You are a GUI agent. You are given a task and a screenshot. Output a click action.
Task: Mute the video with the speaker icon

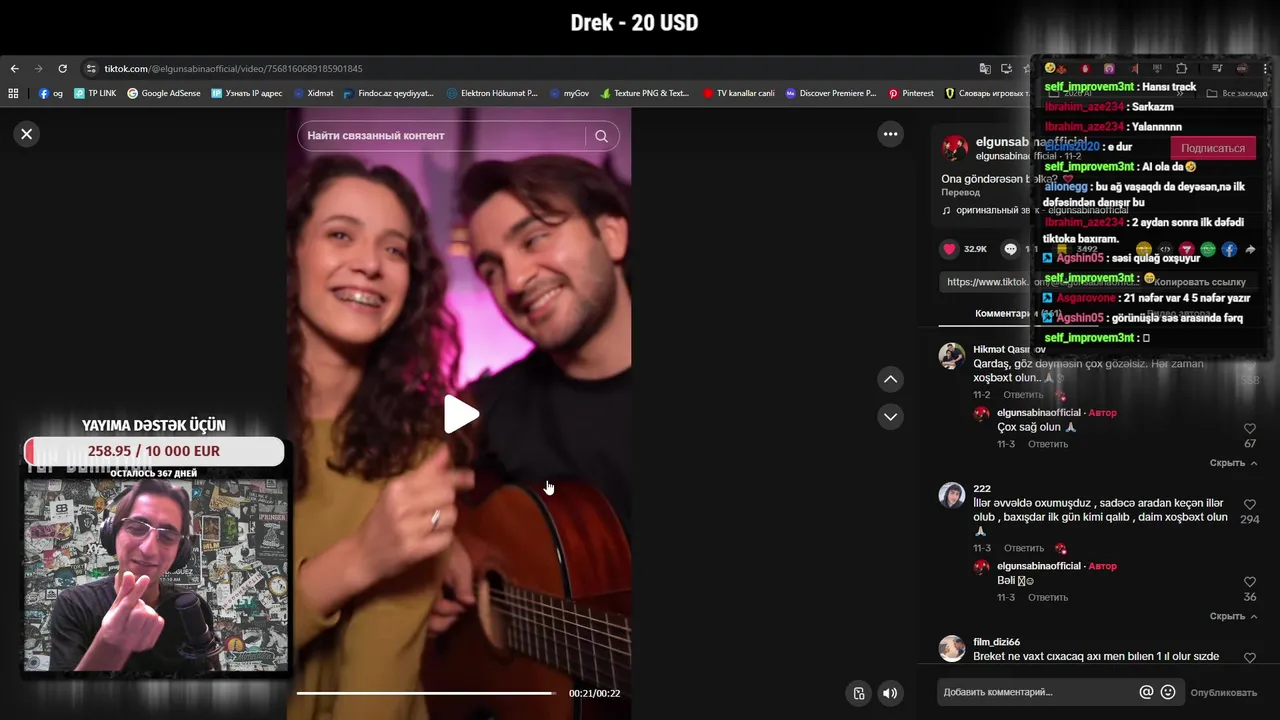tap(889, 693)
